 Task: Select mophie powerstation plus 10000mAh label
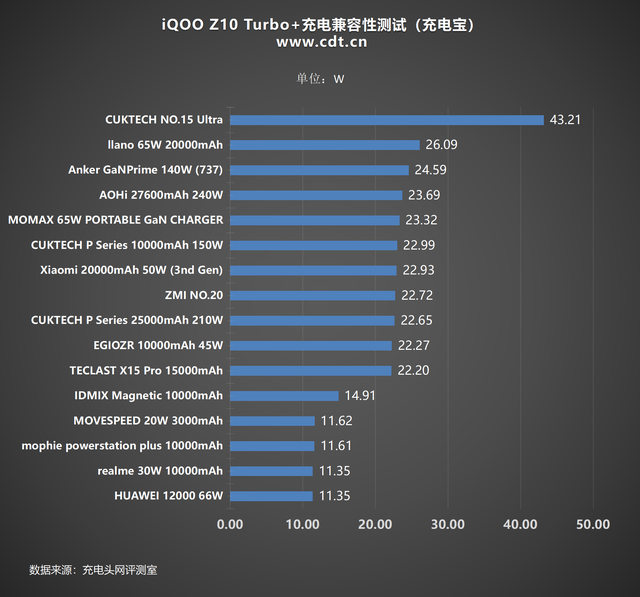[122, 446]
